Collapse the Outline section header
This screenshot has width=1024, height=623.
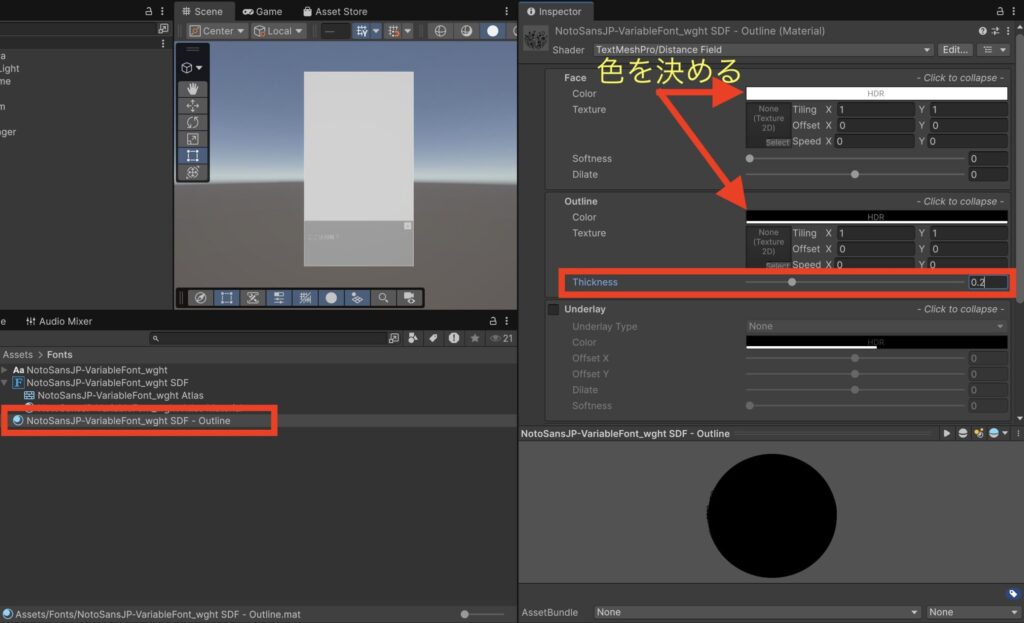click(x=776, y=201)
